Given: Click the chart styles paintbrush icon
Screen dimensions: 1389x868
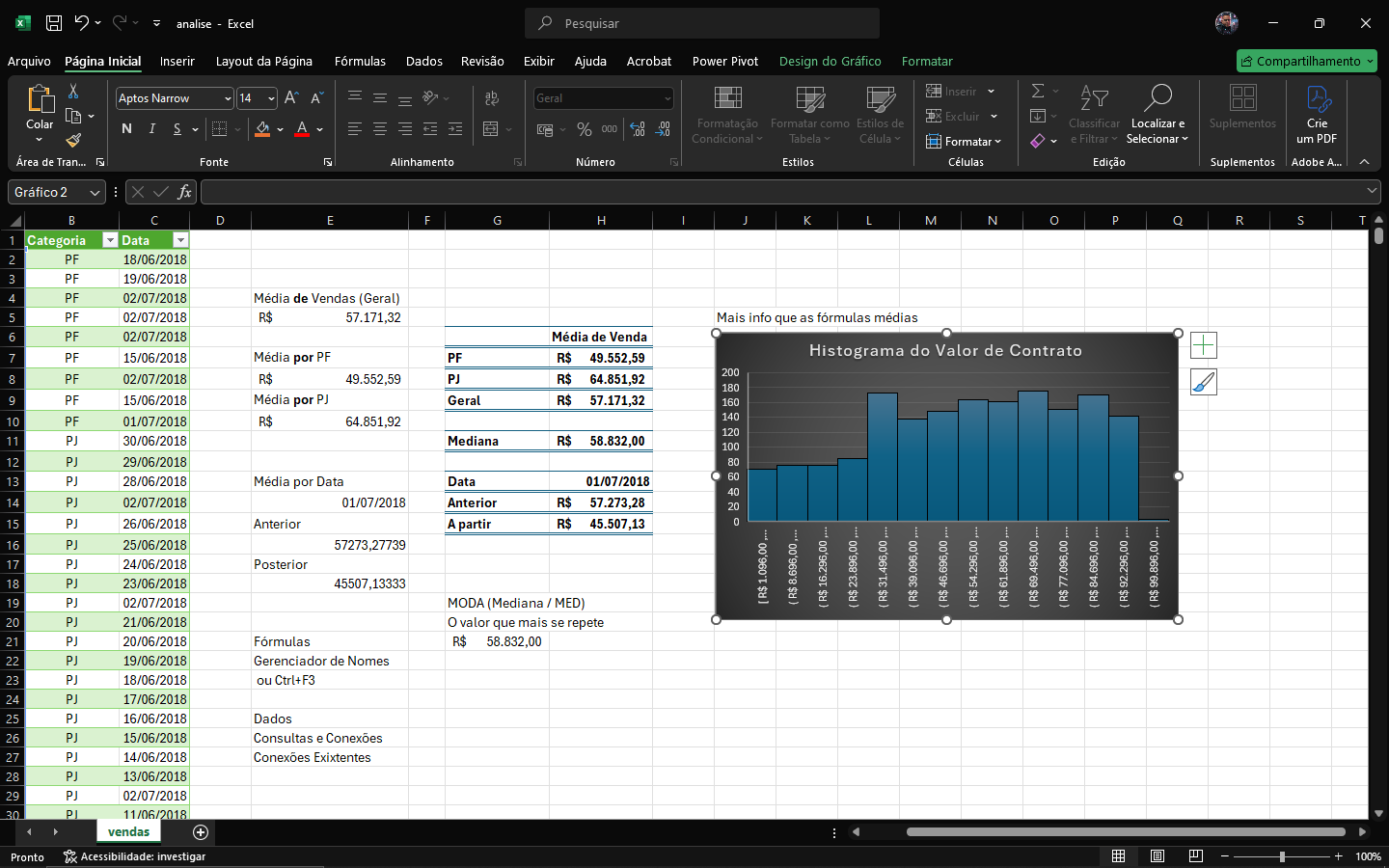Looking at the screenshot, I should point(1204,383).
